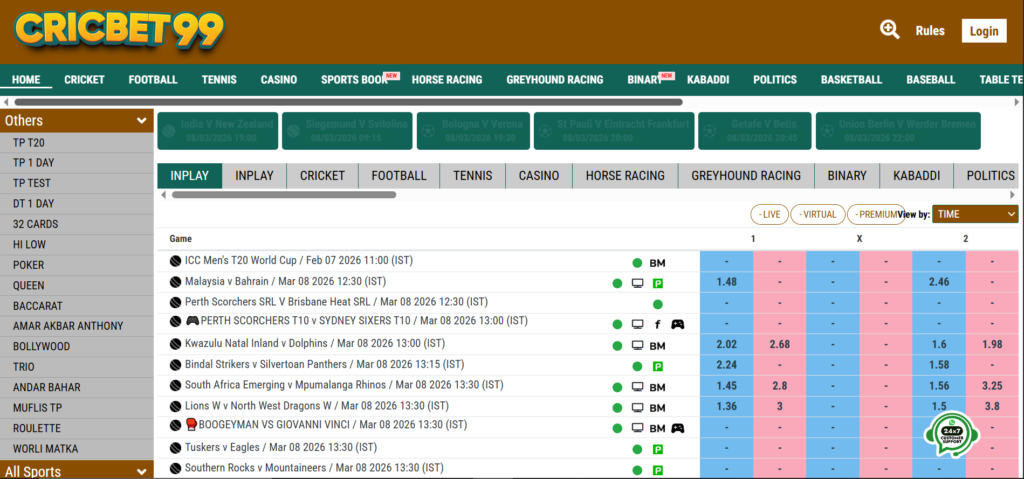The width and height of the screenshot is (1024, 479).
Task: Click green in-play dot for Perth Scorchers SRL match
Action: click(x=658, y=305)
